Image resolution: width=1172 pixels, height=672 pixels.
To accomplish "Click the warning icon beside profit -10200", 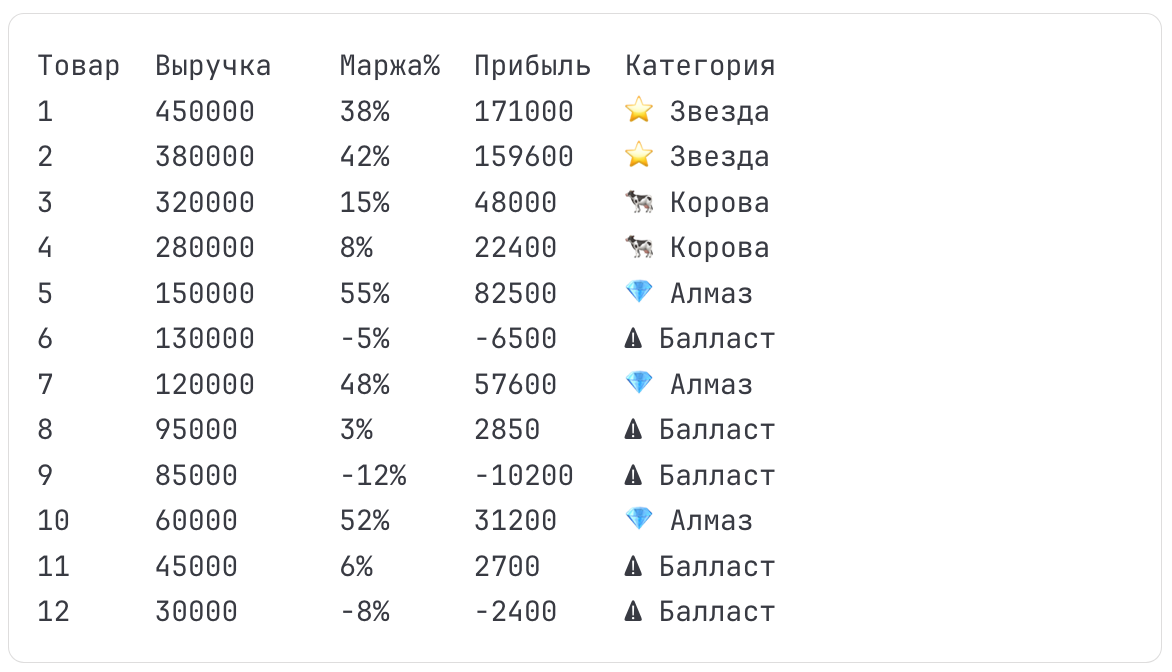I will 633,475.
